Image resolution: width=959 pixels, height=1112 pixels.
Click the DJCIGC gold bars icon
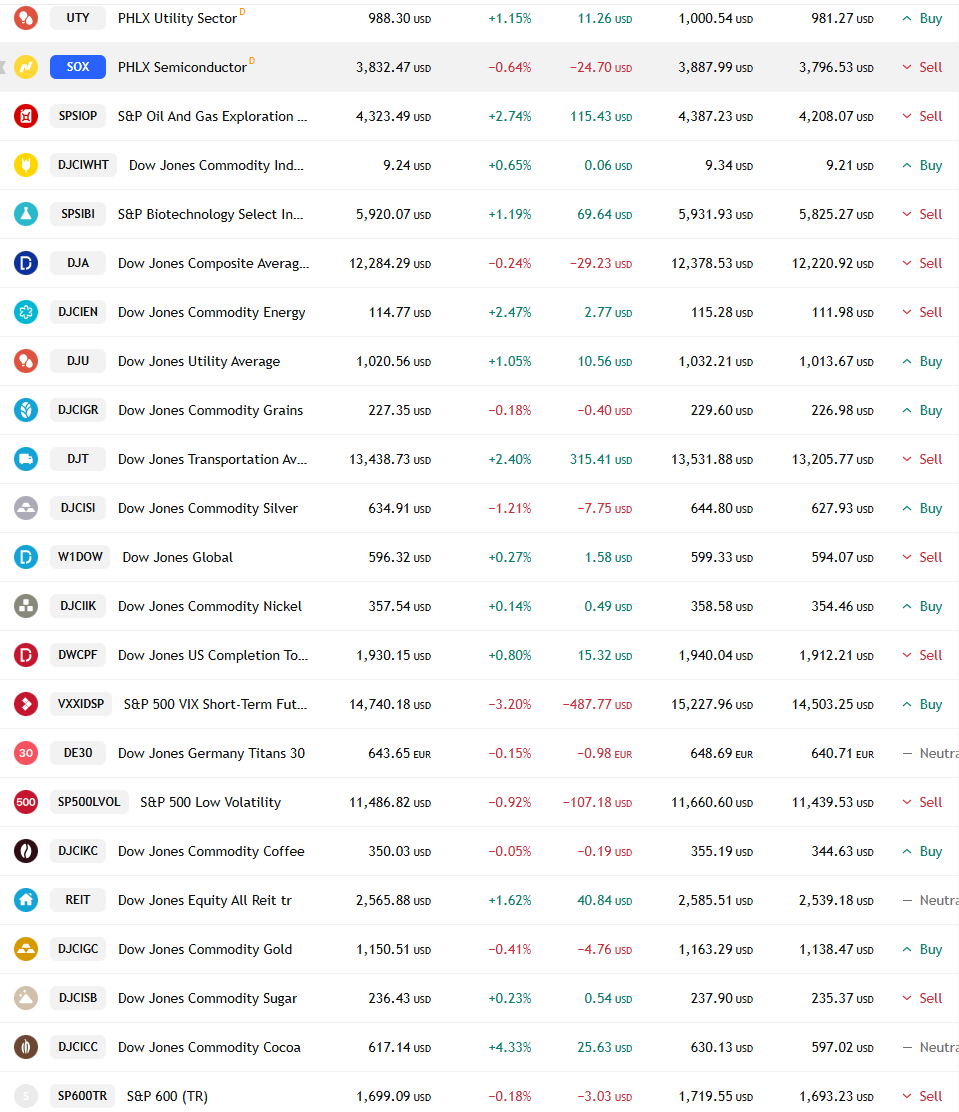point(26,947)
